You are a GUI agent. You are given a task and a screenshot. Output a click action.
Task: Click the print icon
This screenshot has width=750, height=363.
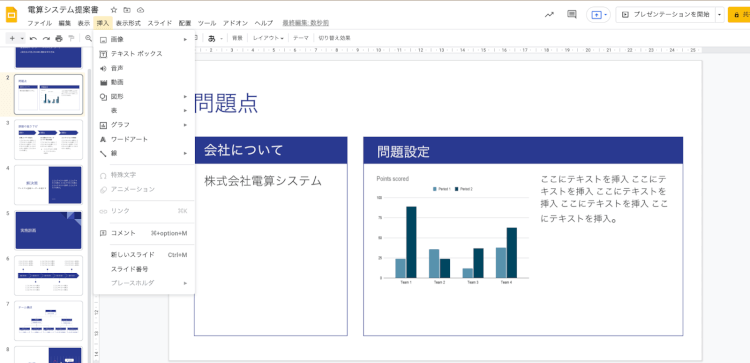pos(59,38)
